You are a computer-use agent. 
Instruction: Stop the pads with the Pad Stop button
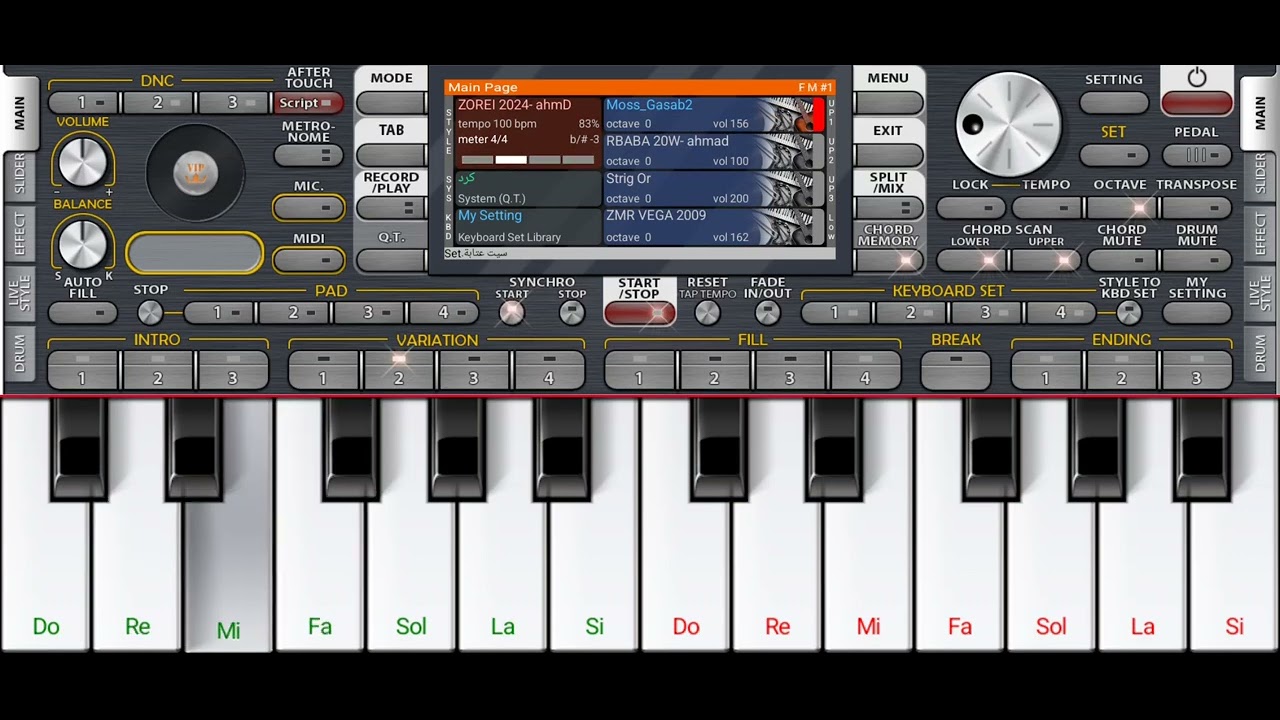(x=150, y=312)
